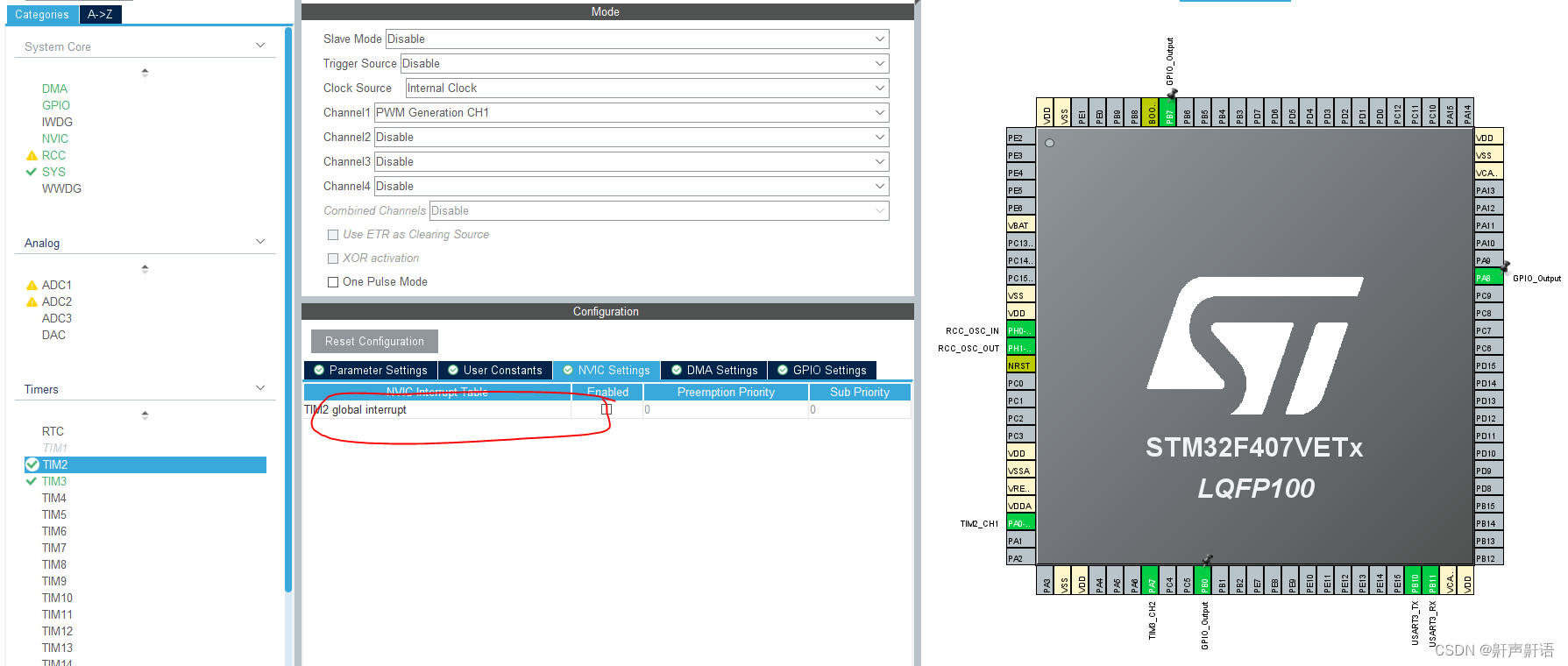Image resolution: width=1568 pixels, height=666 pixels.
Task: Toggle Use ETR as Clearing Source
Action: [333, 235]
